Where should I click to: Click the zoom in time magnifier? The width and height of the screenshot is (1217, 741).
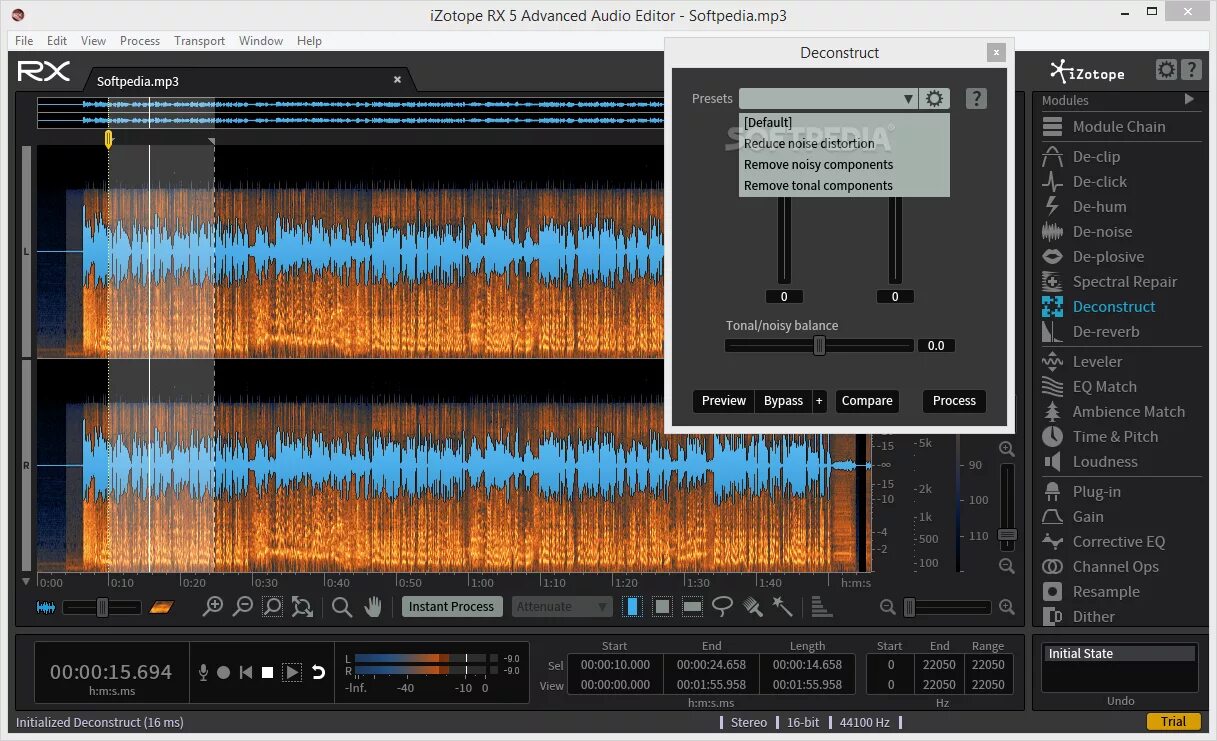coord(213,606)
